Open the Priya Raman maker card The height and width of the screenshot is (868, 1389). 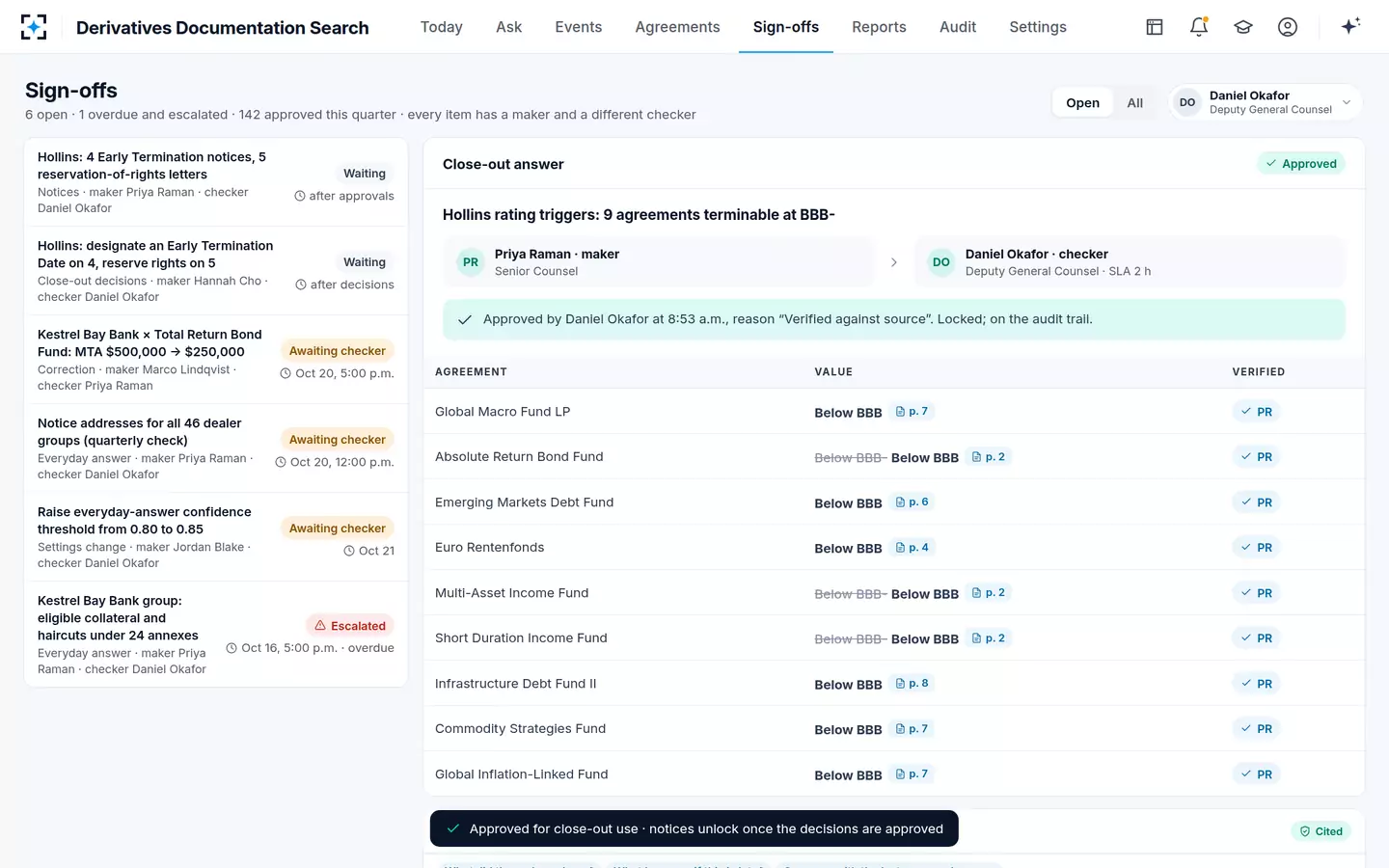coord(659,262)
